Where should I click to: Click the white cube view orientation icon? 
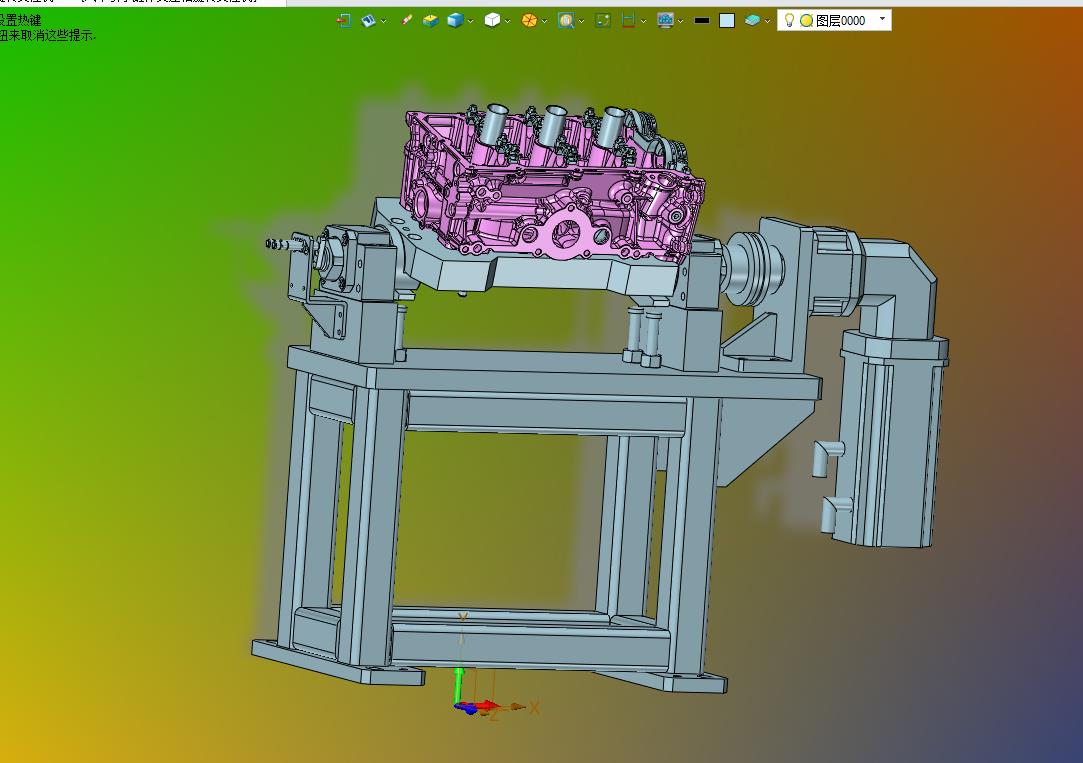click(492, 21)
